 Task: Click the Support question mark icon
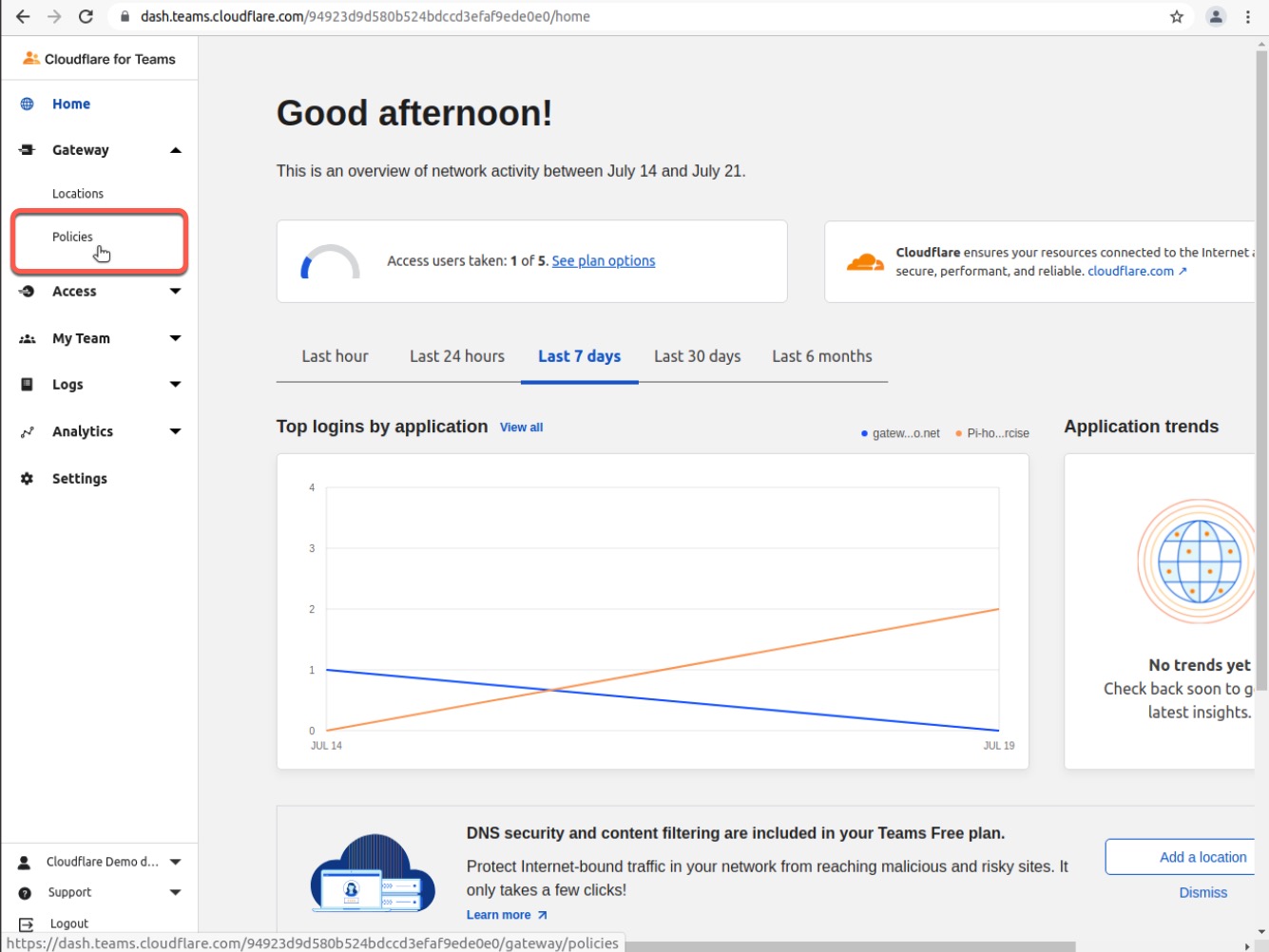tap(25, 893)
